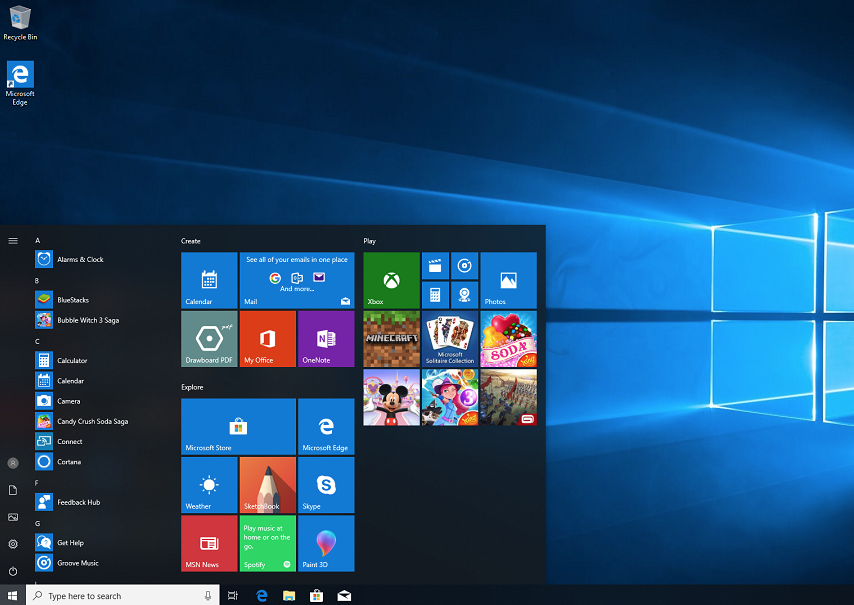Open the Movies & TV small tile

coord(435,266)
